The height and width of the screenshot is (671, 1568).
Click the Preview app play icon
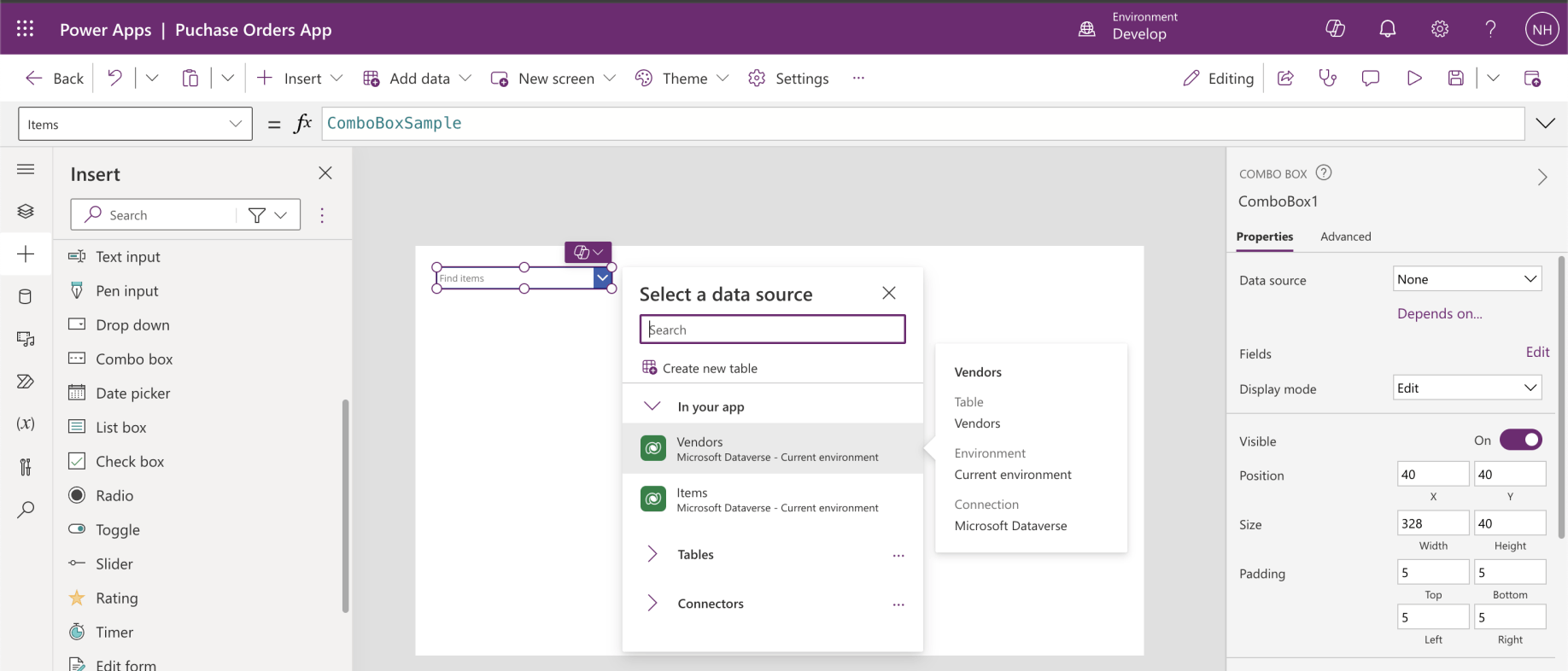click(1414, 79)
